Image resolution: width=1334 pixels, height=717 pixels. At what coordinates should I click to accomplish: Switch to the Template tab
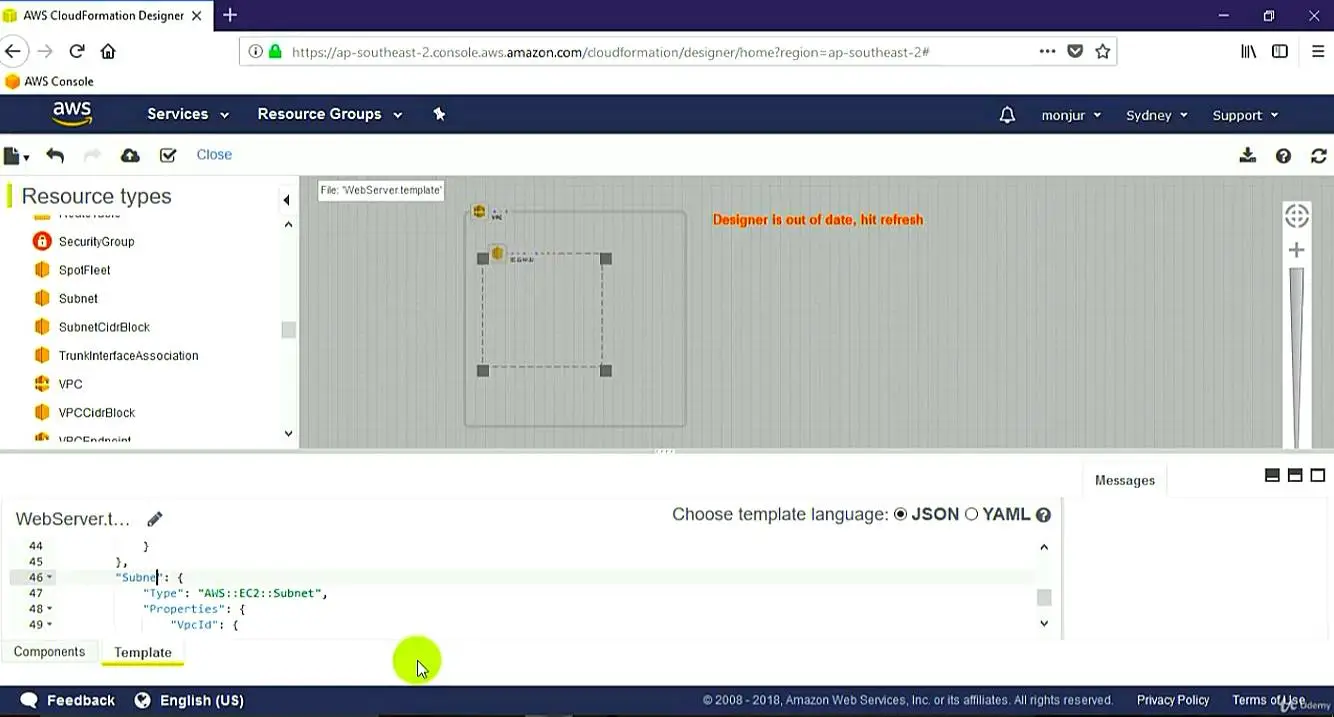point(143,652)
